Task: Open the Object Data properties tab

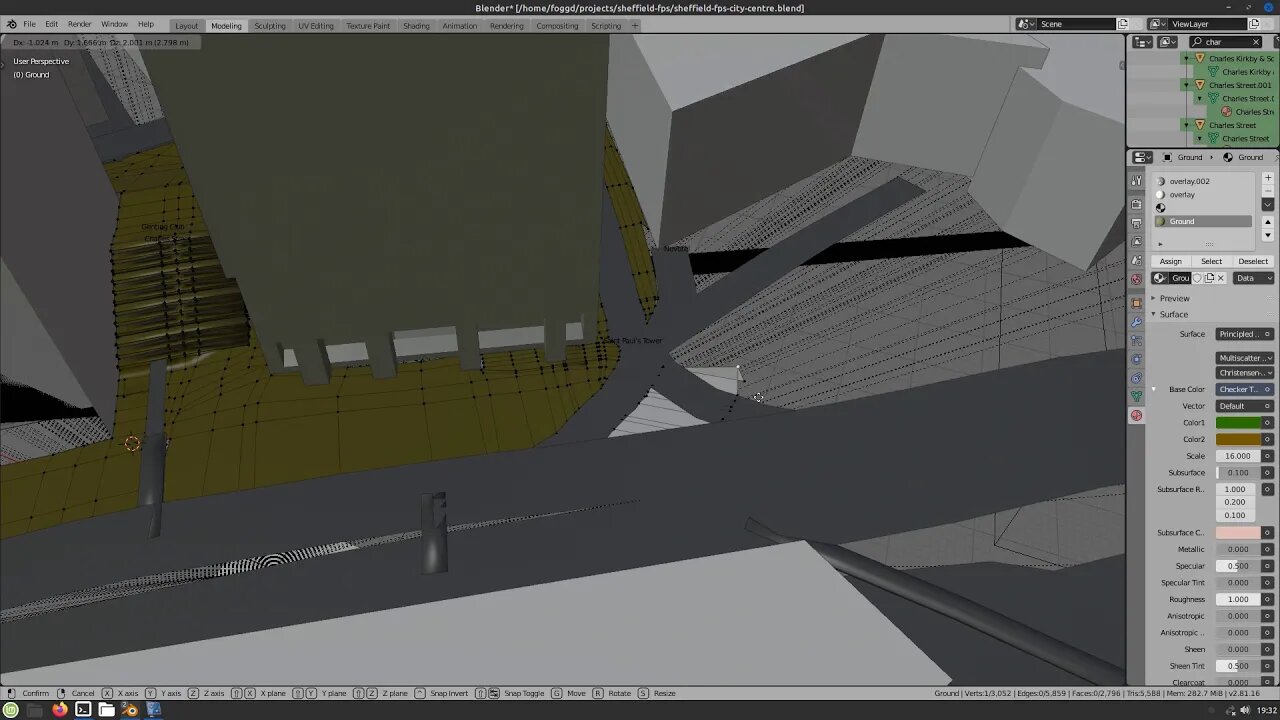Action: pos(1136,397)
